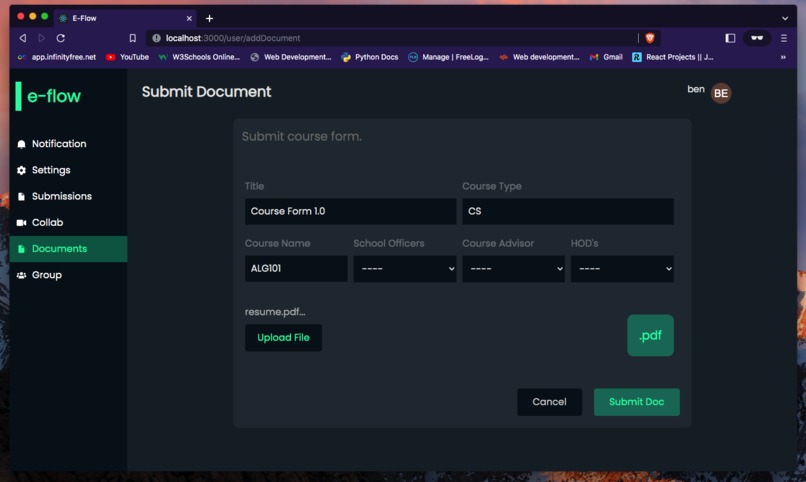Expand the tab search chevron at top right
The height and width of the screenshot is (482, 806).
point(785,18)
